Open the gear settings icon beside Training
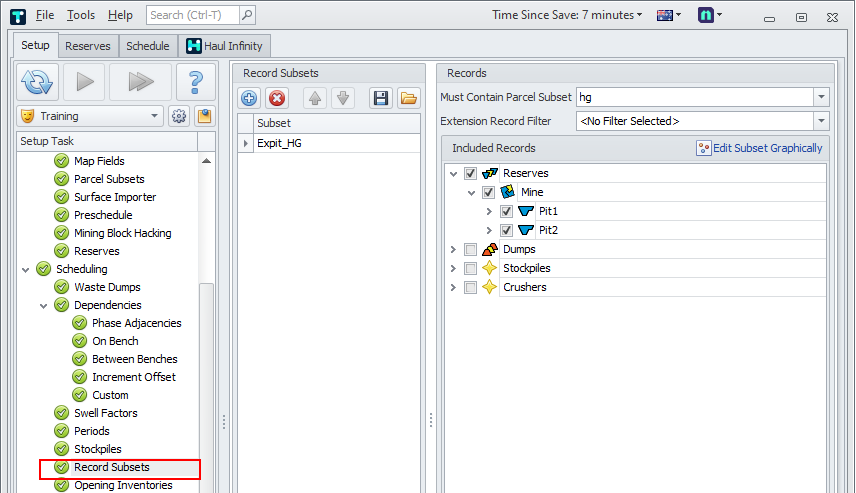This screenshot has height=493, width=856. point(179,116)
